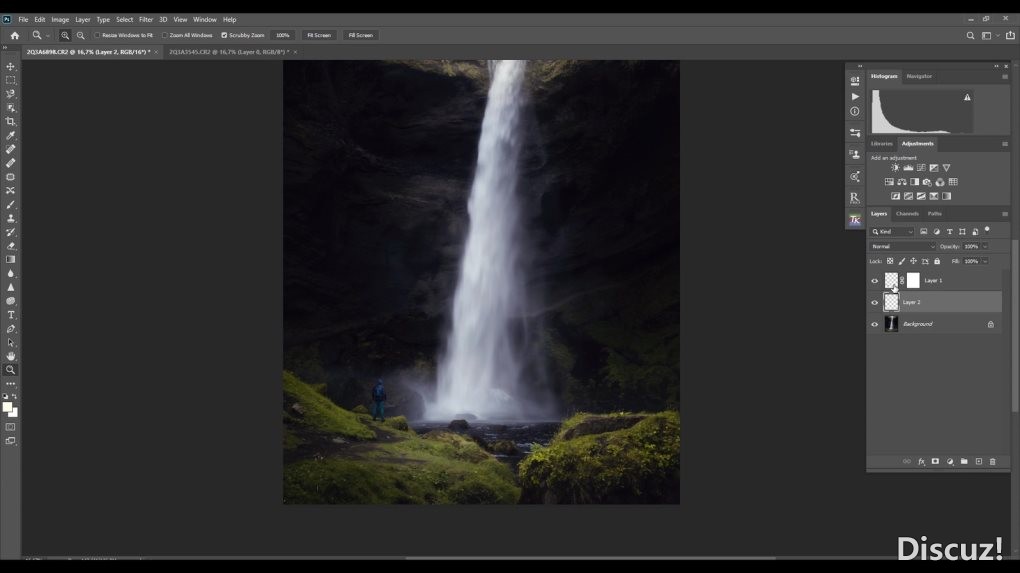Toggle lock all padlock in Layers

(937, 261)
